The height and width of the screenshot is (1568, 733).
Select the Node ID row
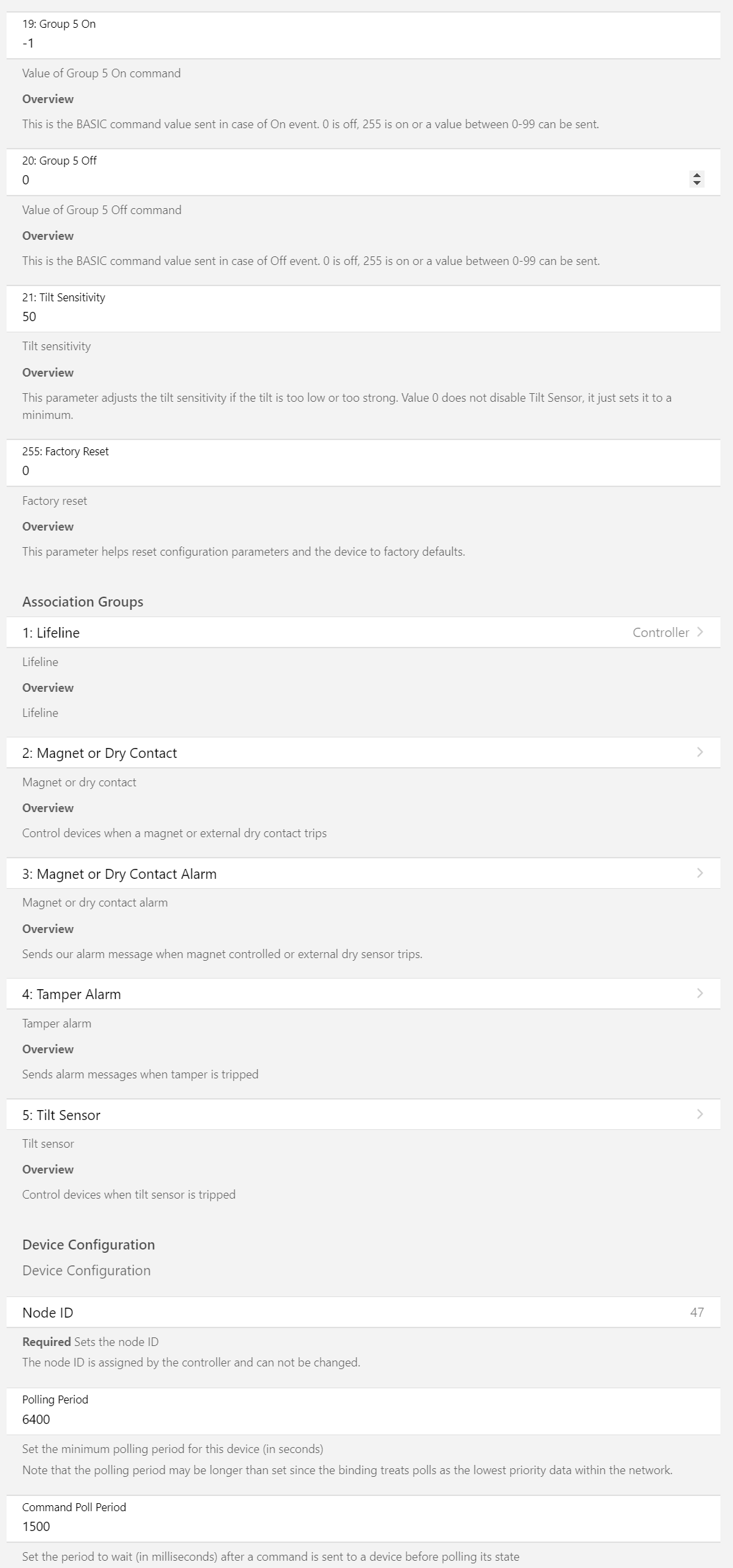coord(364,1312)
